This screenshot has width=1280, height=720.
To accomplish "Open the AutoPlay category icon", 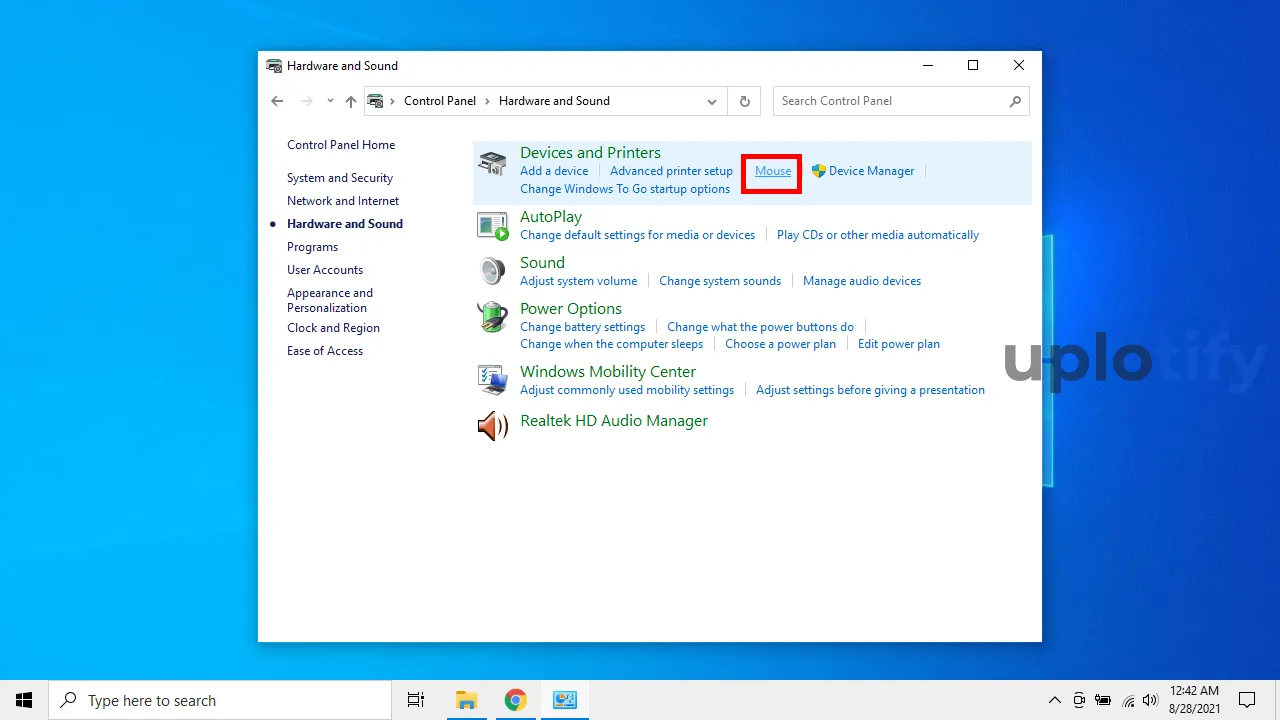I will (x=492, y=226).
